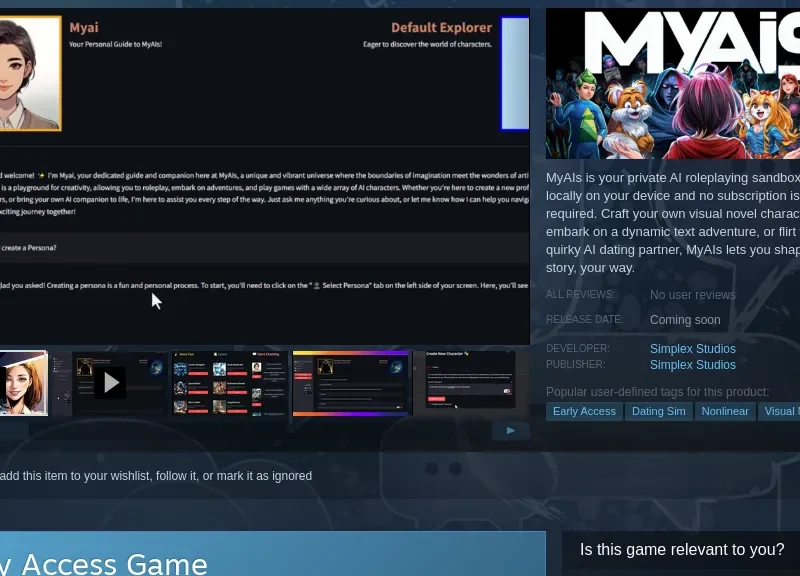Select the Nonlinear tag
The image size is (800, 576).
pos(725,411)
